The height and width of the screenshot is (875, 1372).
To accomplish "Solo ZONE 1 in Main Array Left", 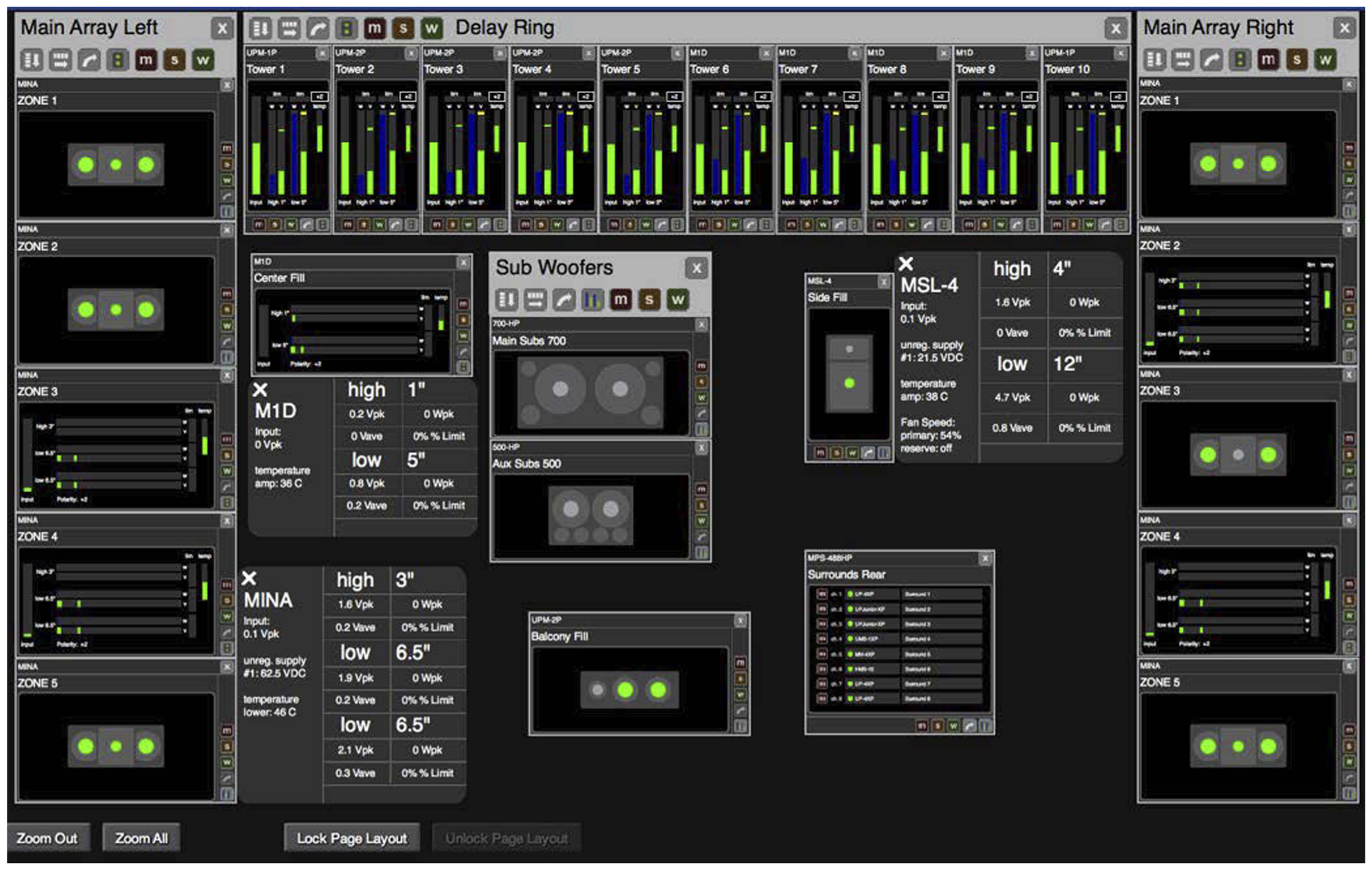I will (227, 164).
